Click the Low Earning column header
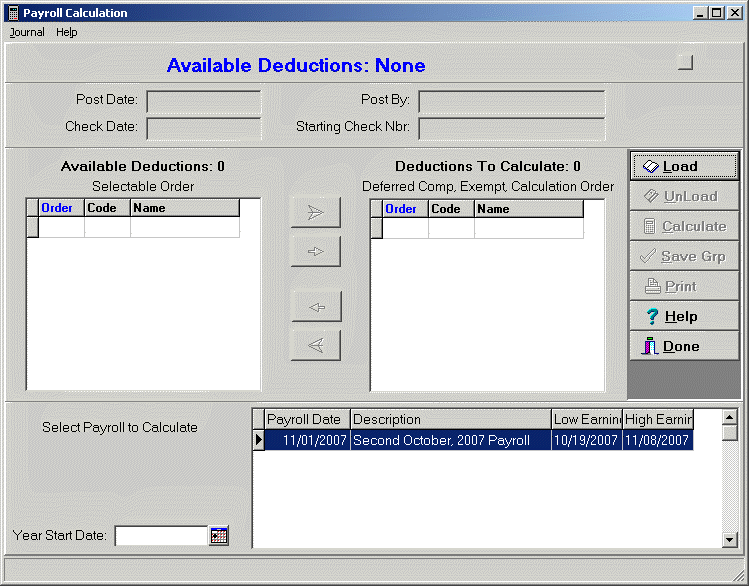This screenshot has height=586, width=749. (587, 419)
